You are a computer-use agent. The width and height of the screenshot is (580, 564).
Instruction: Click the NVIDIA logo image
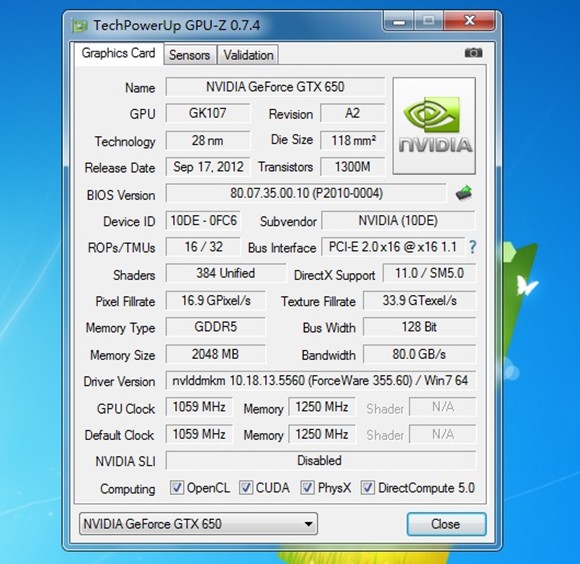point(434,126)
